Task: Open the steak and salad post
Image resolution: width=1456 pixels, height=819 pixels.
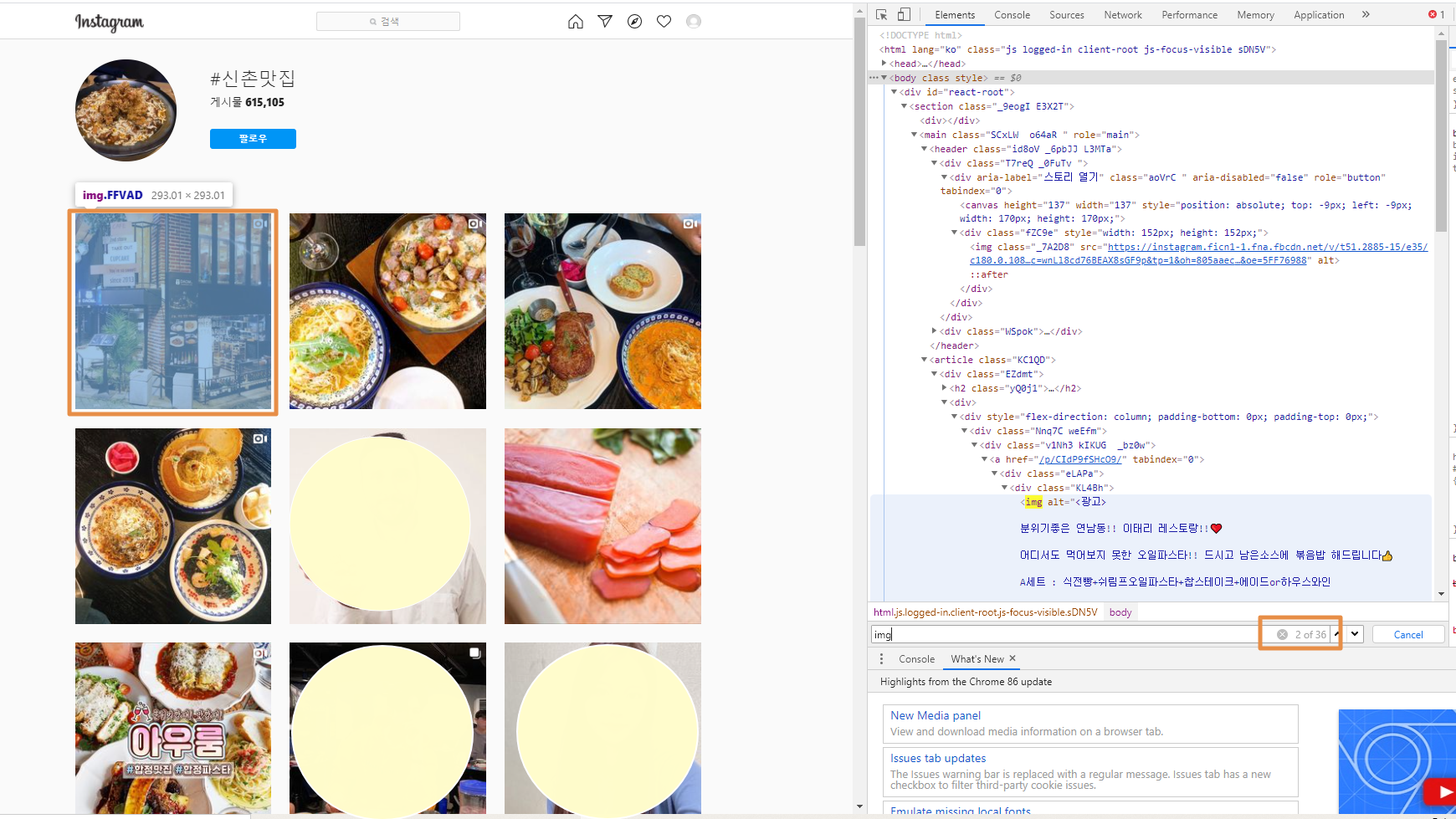Action: point(602,311)
